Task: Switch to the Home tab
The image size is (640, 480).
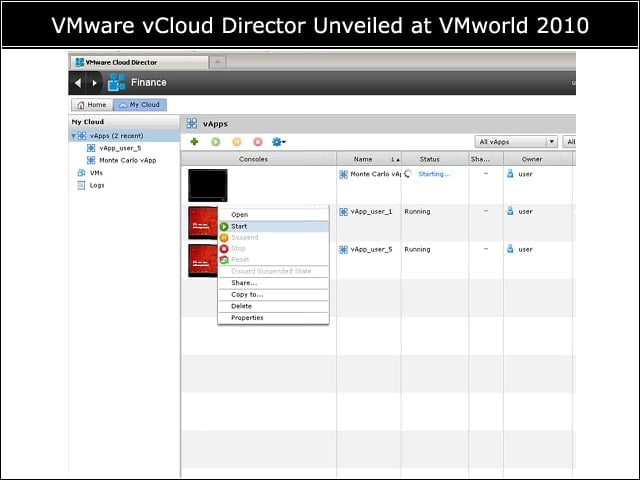Action: 92,105
